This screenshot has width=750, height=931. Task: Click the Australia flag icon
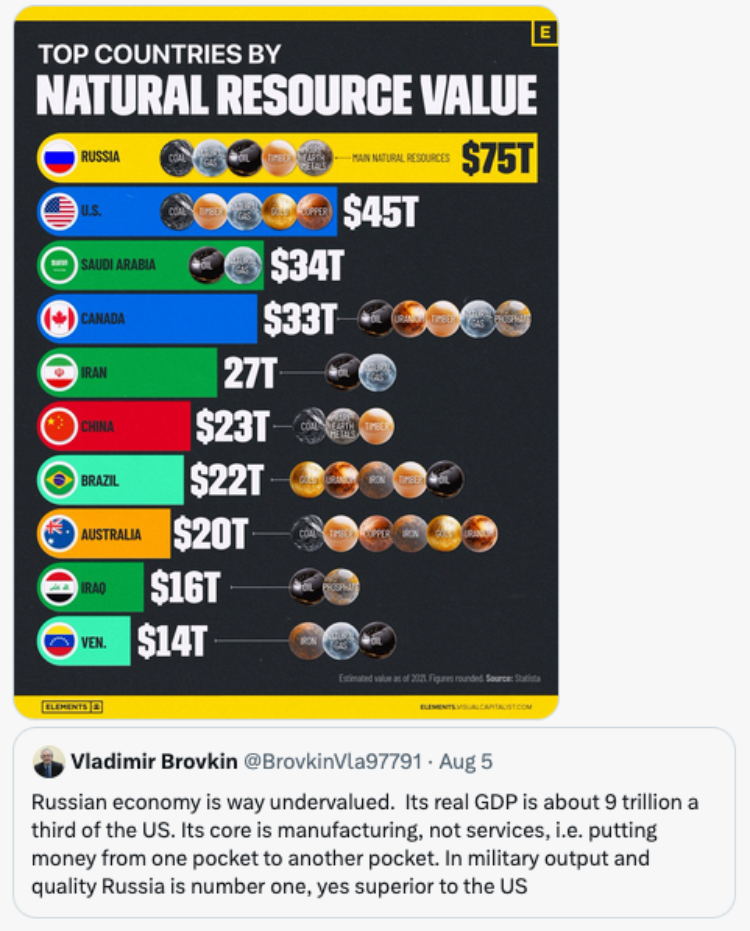pyautogui.click(x=59, y=534)
